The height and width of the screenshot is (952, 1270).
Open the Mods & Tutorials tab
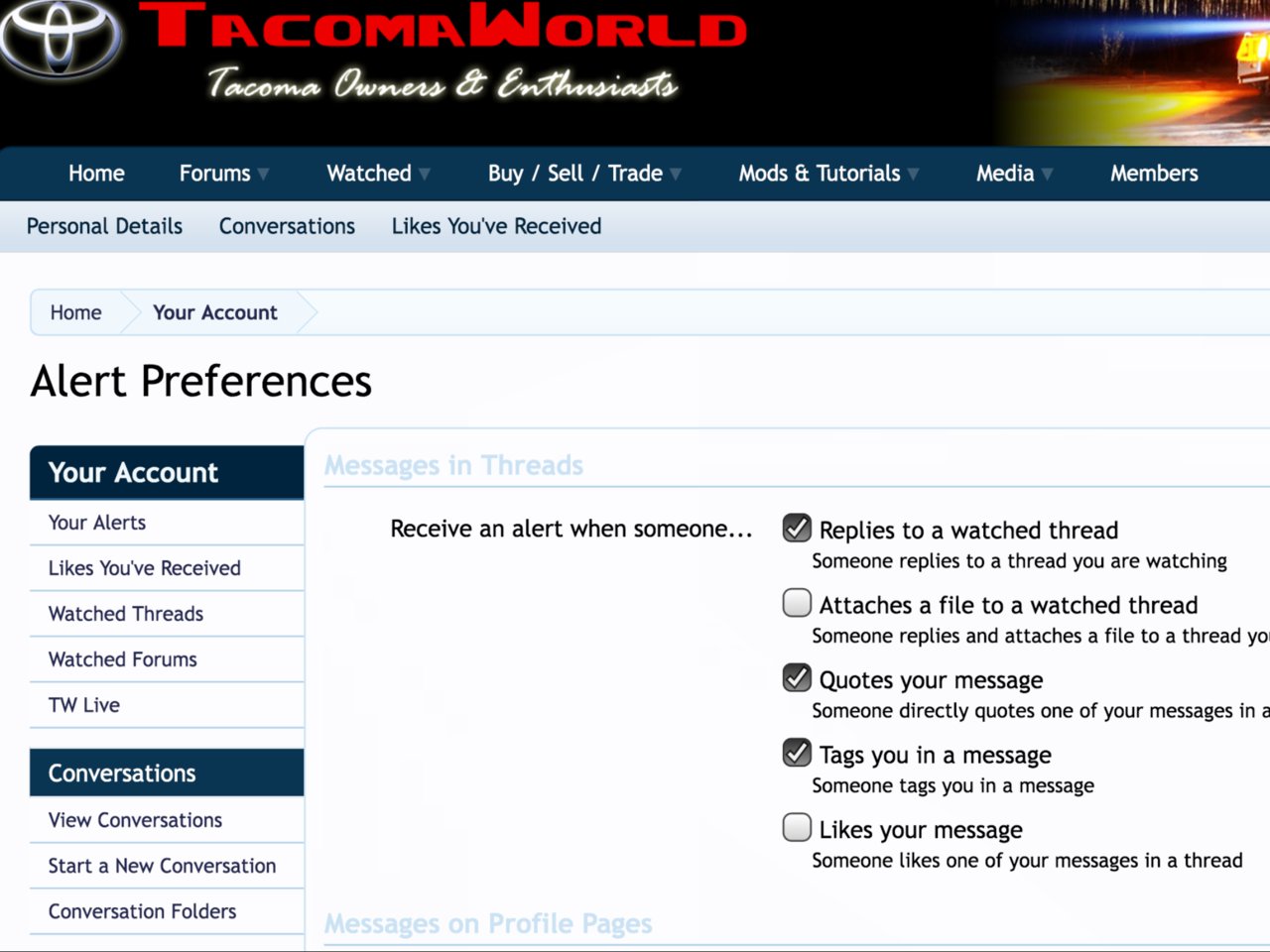[820, 174]
